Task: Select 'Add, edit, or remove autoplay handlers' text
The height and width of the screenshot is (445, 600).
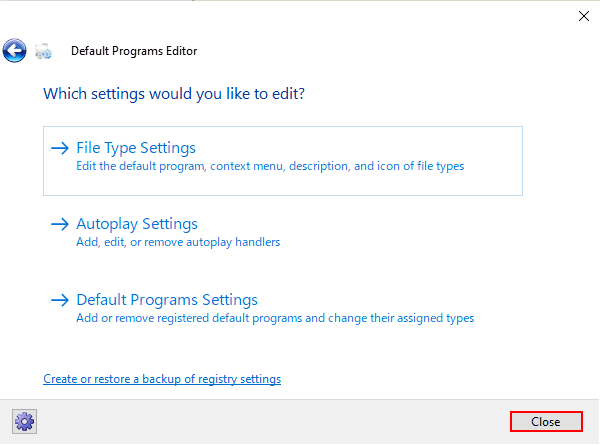Action: [x=178, y=242]
